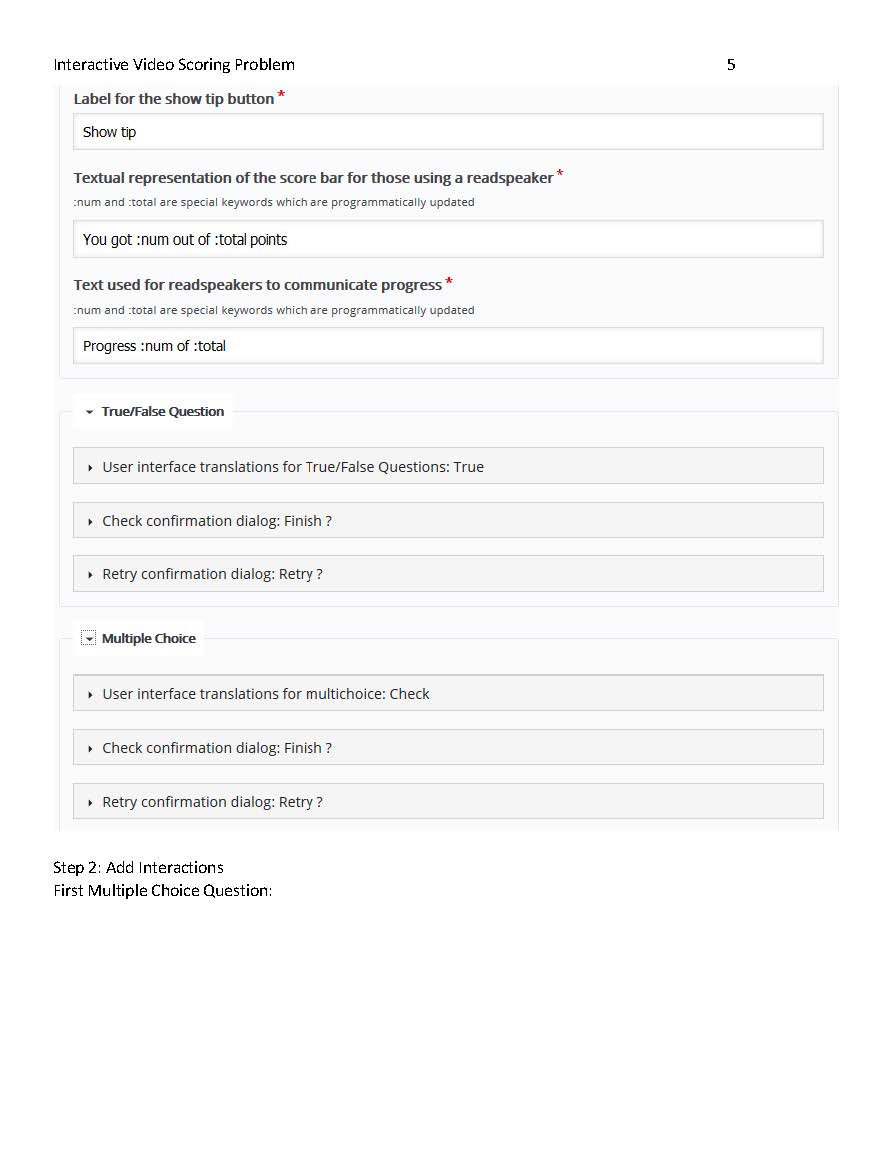The height and width of the screenshot is (1166, 893).
Task: Click the 'Label for the show tip button' label
Action: (x=174, y=99)
